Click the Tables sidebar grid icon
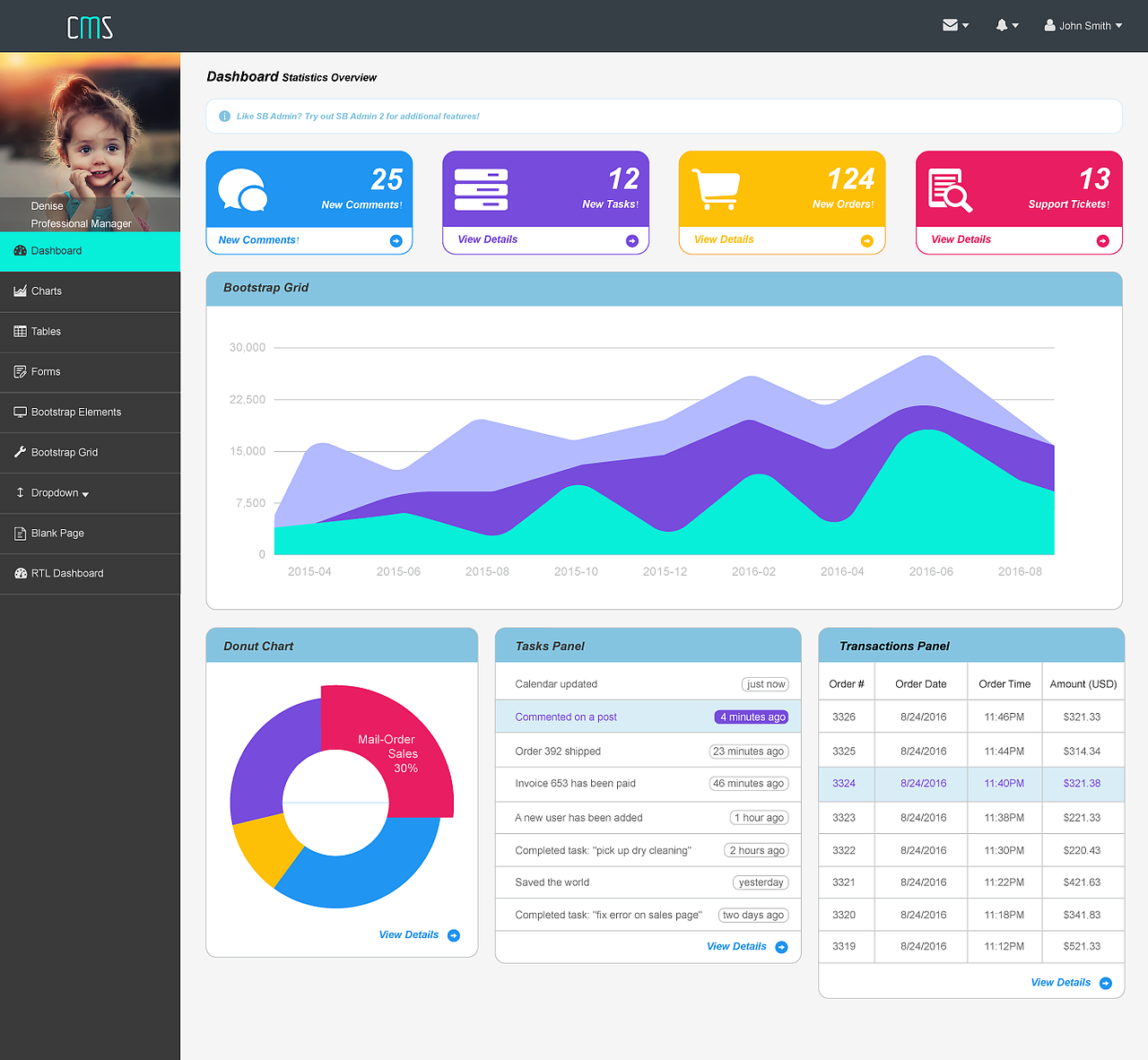Image resolution: width=1148 pixels, height=1060 pixels. [20, 331]
